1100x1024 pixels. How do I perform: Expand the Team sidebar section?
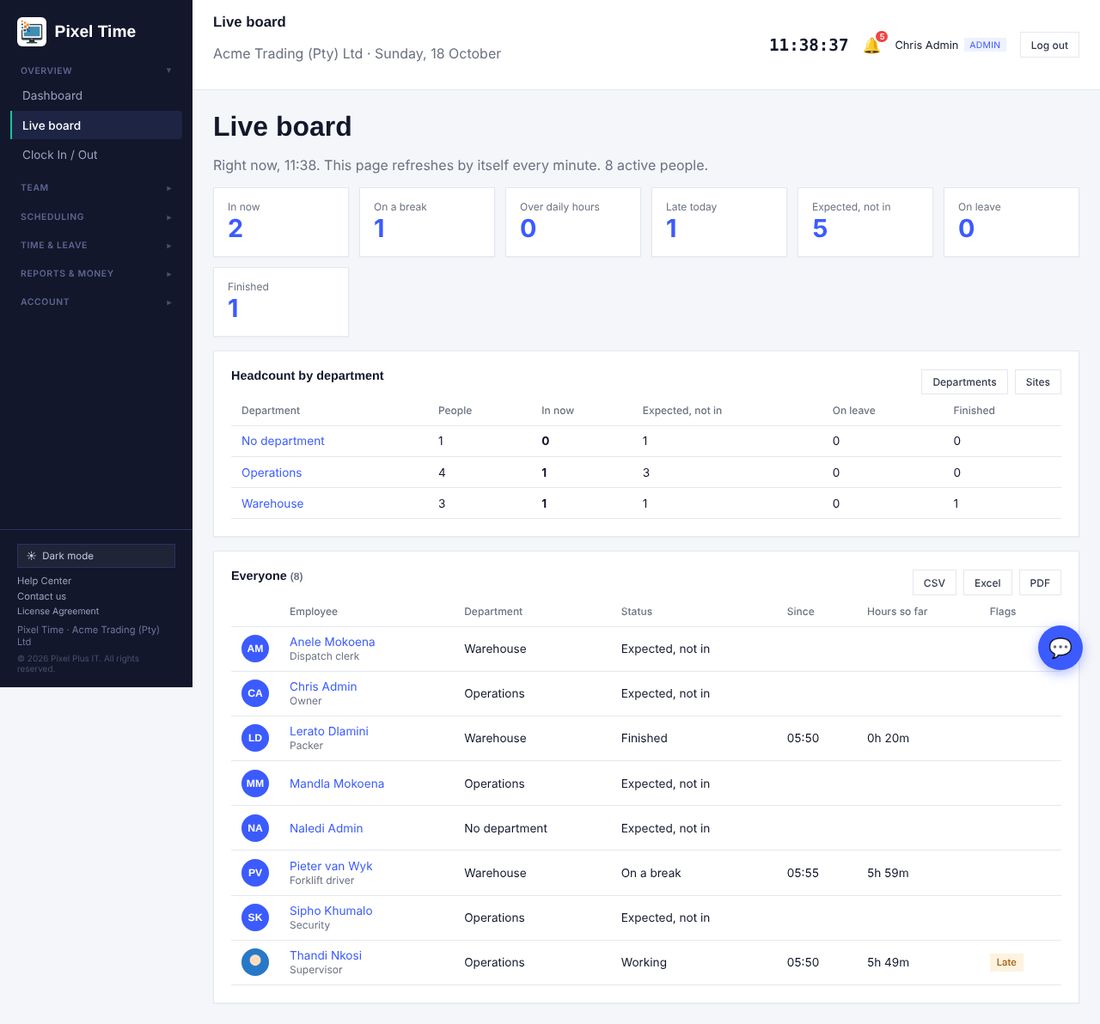[x=96, y=187]
